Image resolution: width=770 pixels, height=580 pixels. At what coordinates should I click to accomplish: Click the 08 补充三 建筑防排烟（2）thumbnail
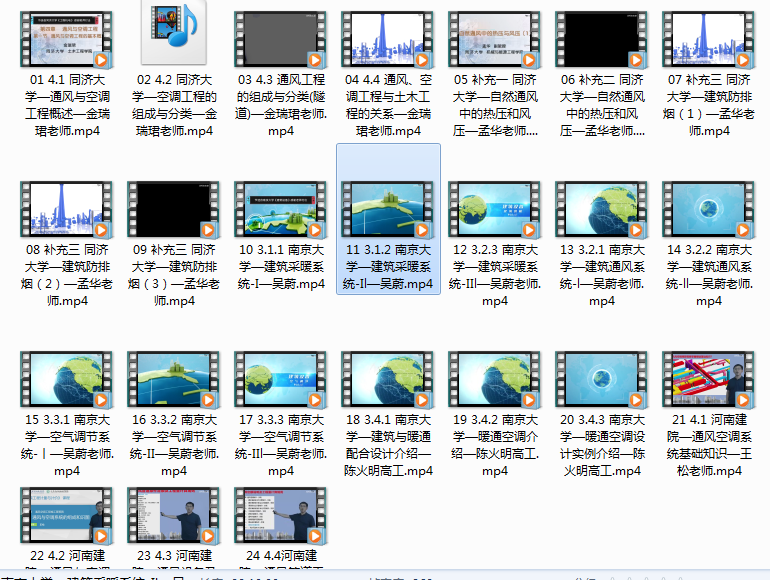(67, 209)
